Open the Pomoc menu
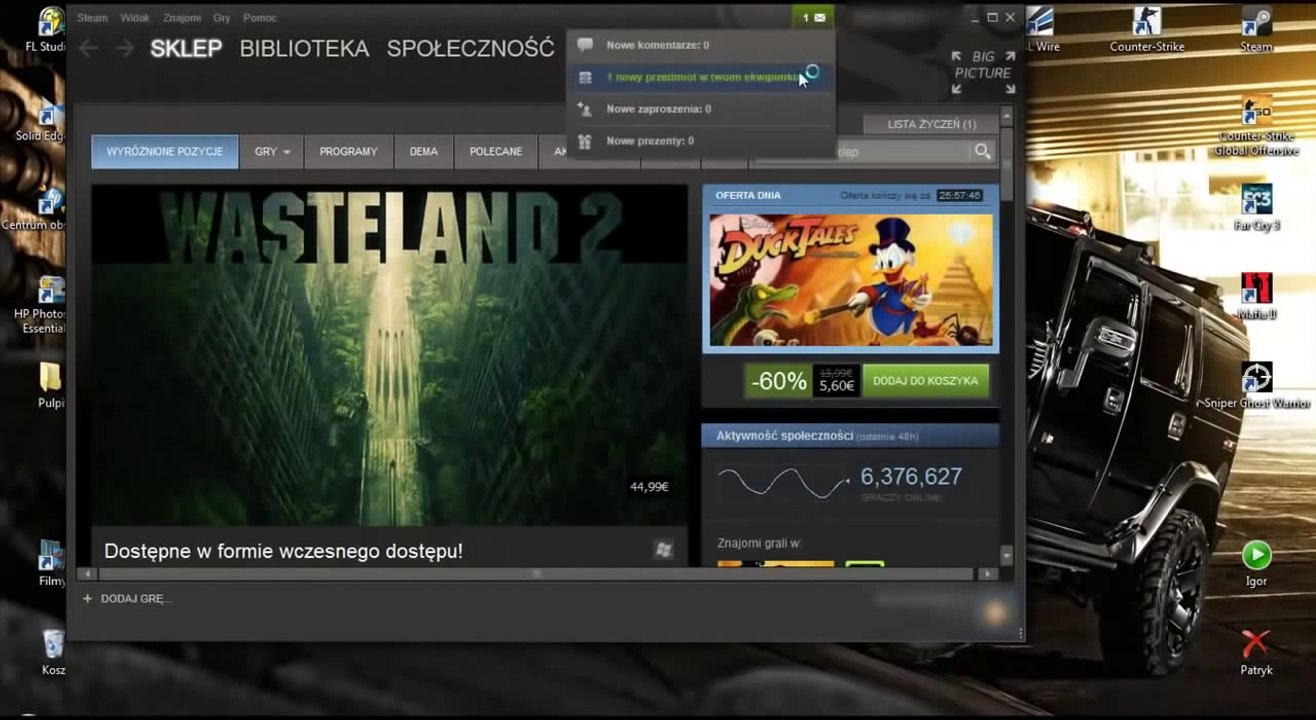The height and width of the screenshot is (720, 1316). (x=260, y=18)
